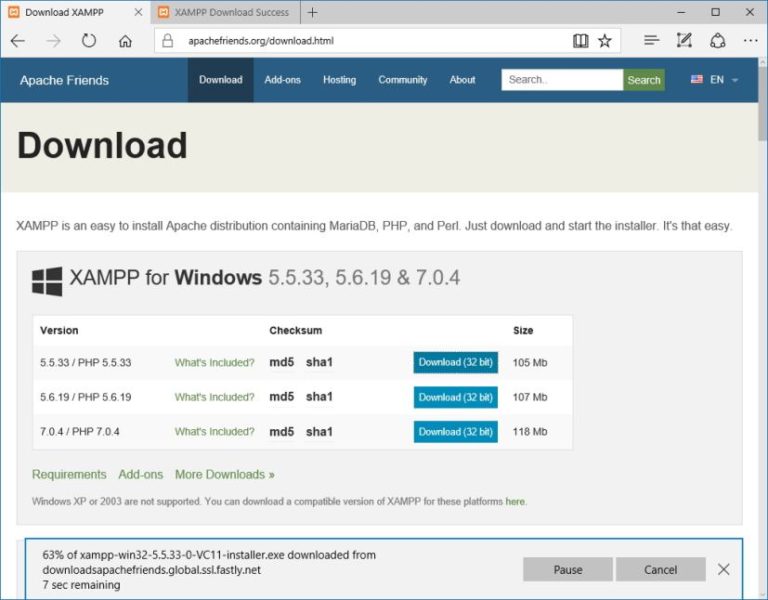Open What's Included for 7.0.4

tap(215, 432)
